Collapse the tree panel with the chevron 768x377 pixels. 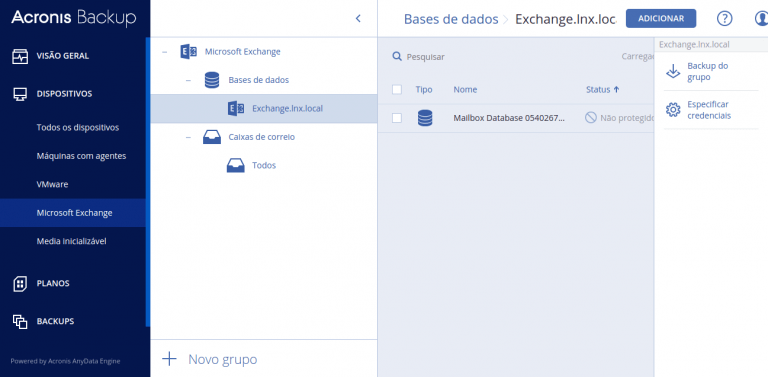click(358, 19)
